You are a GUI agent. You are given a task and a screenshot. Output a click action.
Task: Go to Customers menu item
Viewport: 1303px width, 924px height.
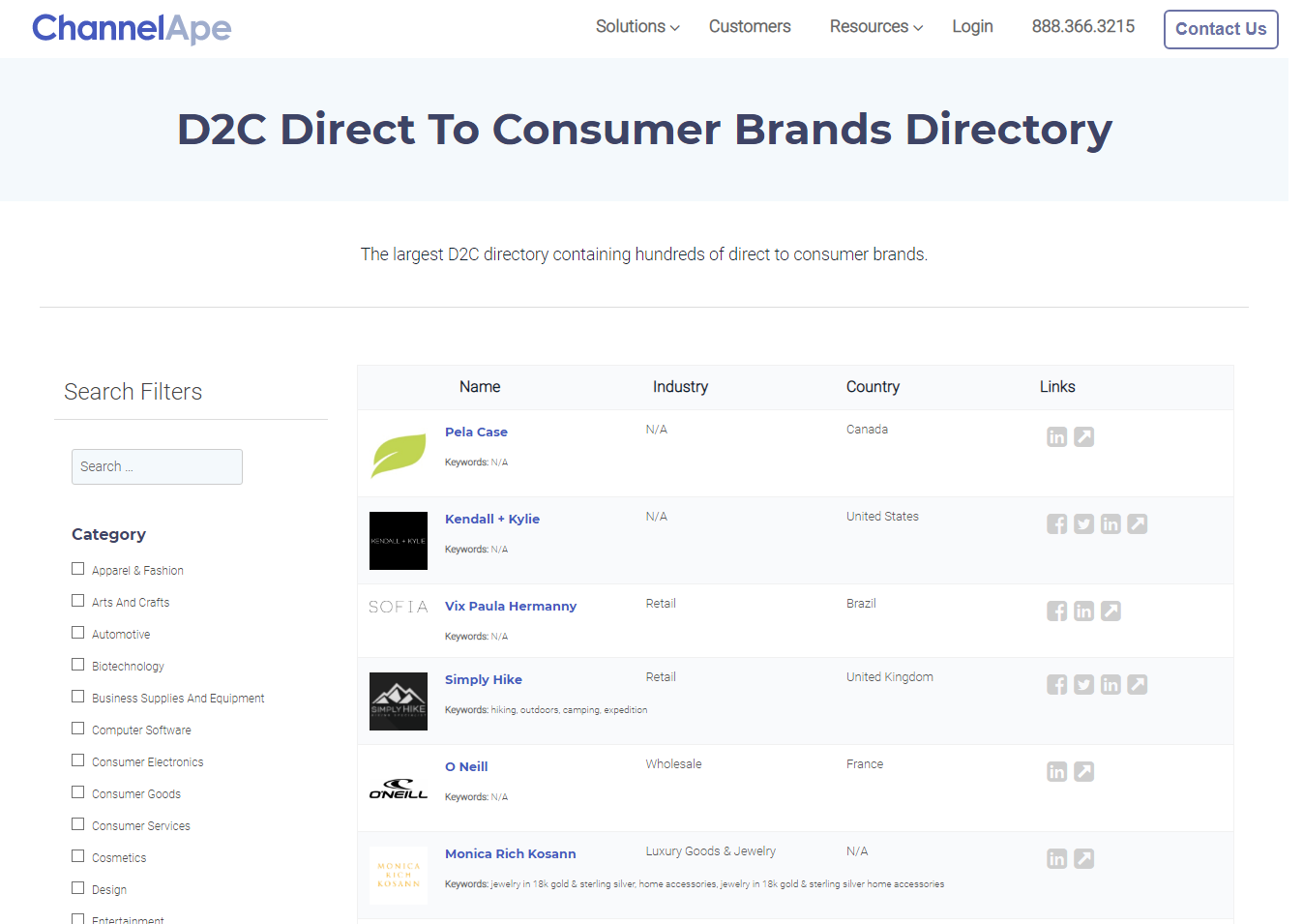750,27
